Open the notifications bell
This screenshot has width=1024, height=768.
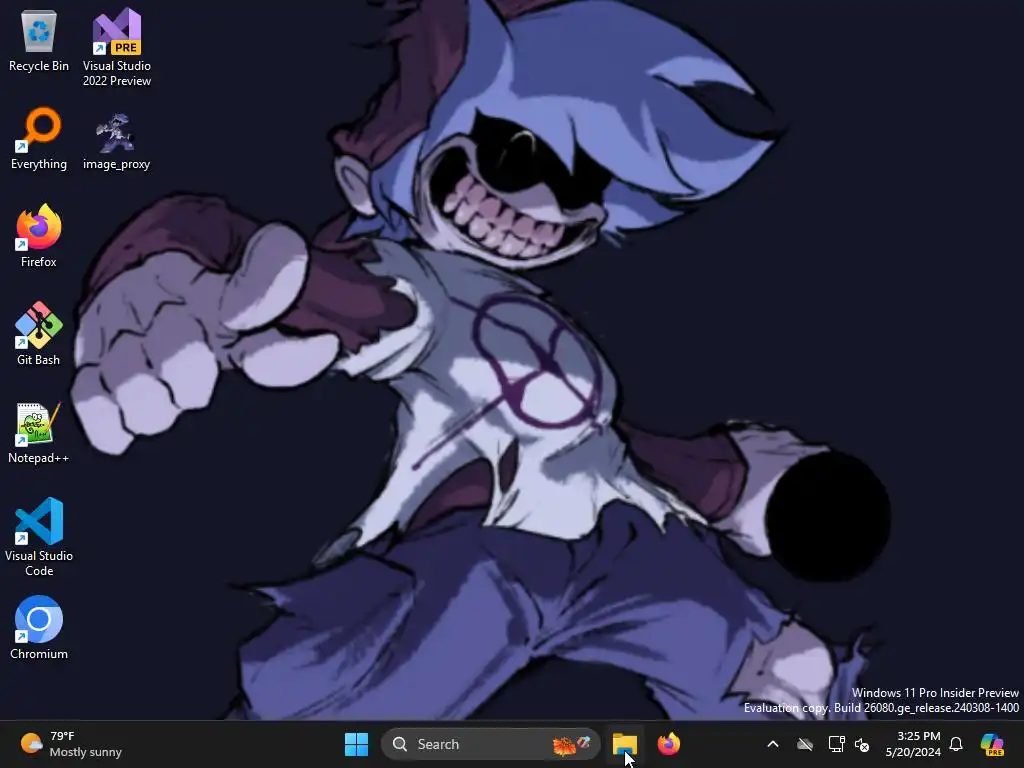[956, 744]
